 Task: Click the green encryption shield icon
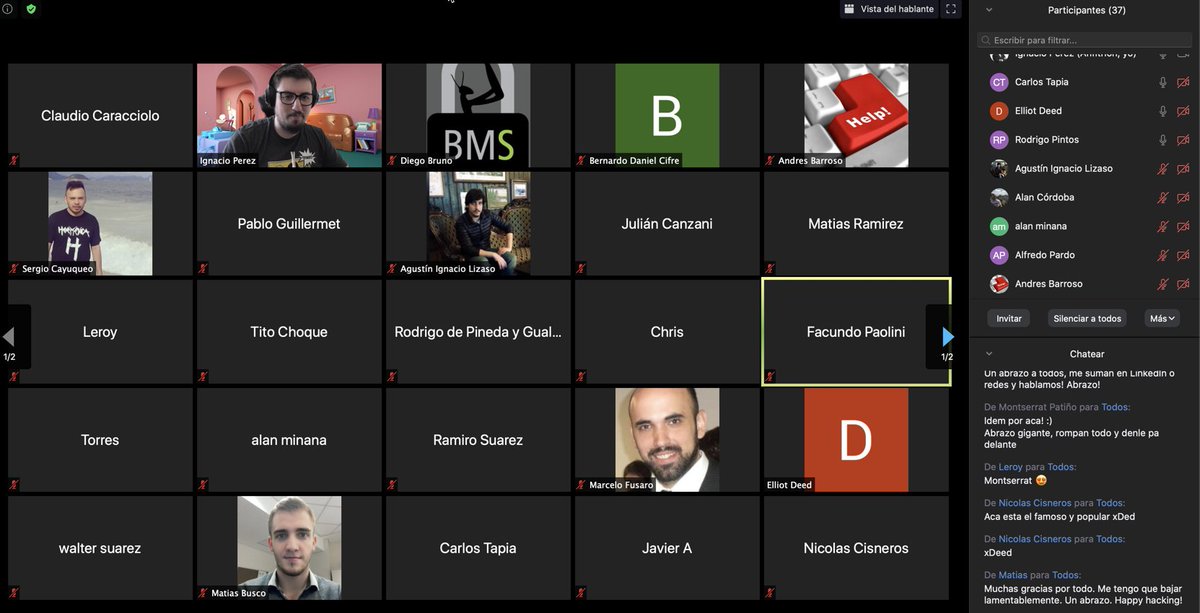pos(31,8)
